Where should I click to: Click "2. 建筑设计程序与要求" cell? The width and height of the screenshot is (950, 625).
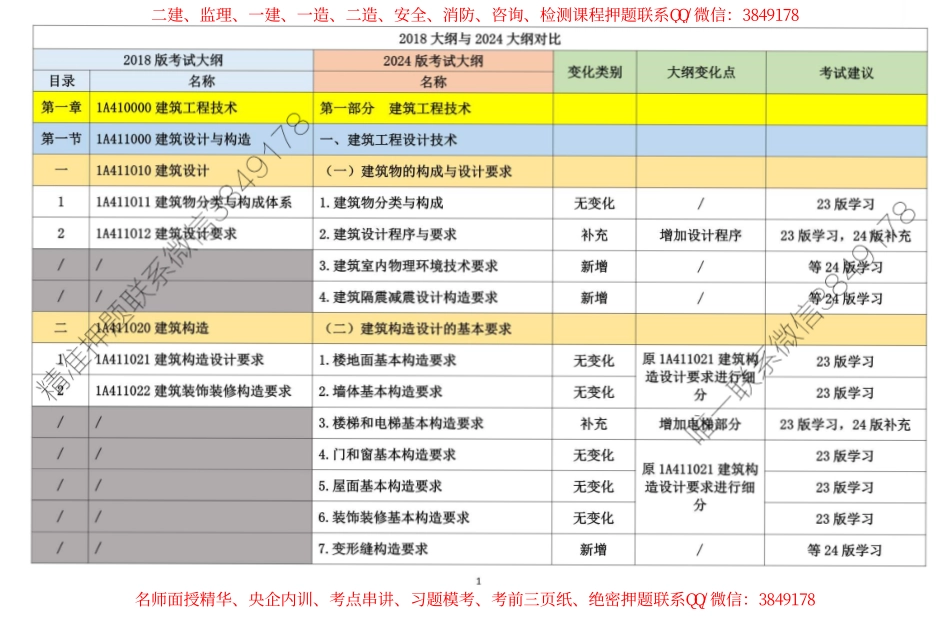[x=433, y=234]
